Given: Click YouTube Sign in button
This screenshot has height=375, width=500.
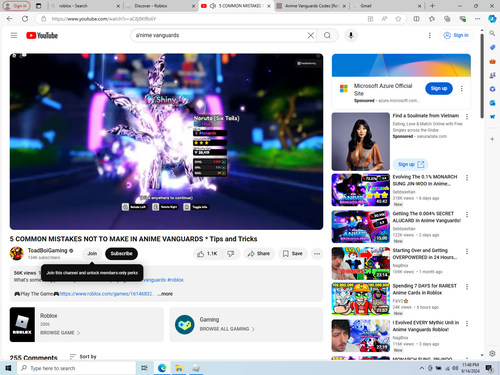Looking at the screenshot, I should pos(456,35).
